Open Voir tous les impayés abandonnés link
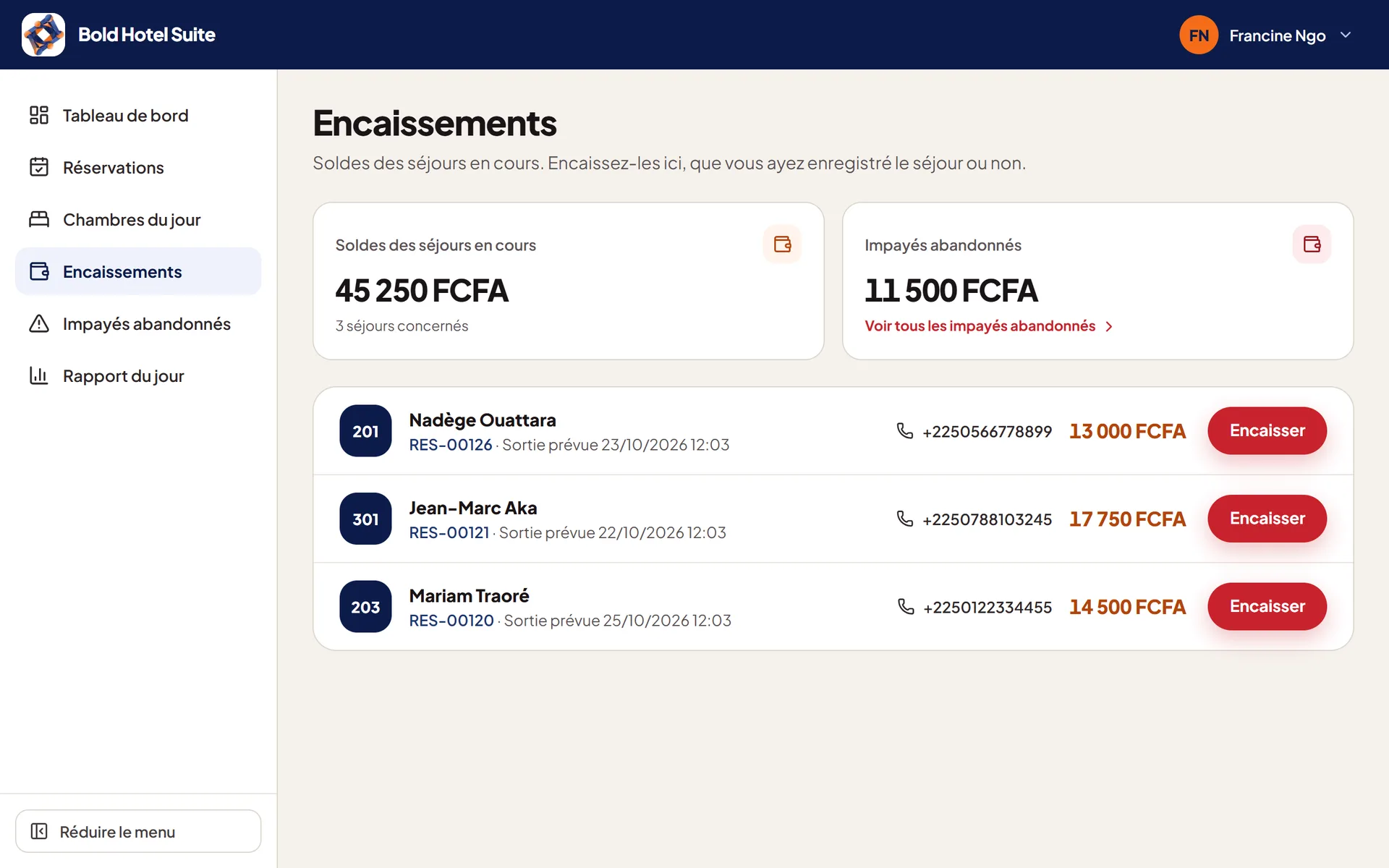 [988, 326]
